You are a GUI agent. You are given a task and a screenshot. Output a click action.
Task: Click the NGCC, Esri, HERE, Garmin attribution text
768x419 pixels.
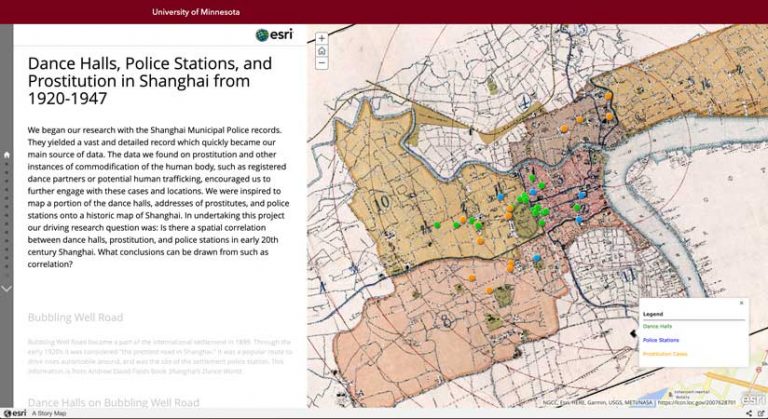click(x=598, y=403)
